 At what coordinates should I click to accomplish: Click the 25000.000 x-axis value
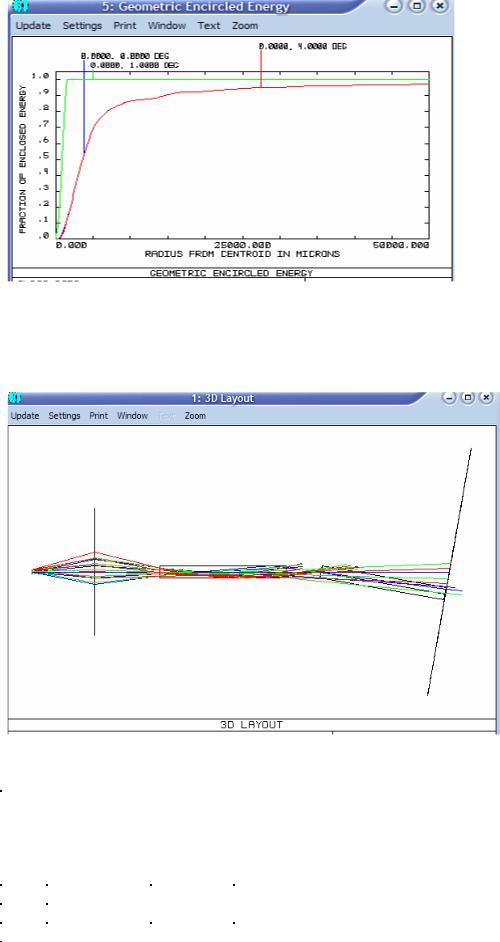tap(242, 245)
